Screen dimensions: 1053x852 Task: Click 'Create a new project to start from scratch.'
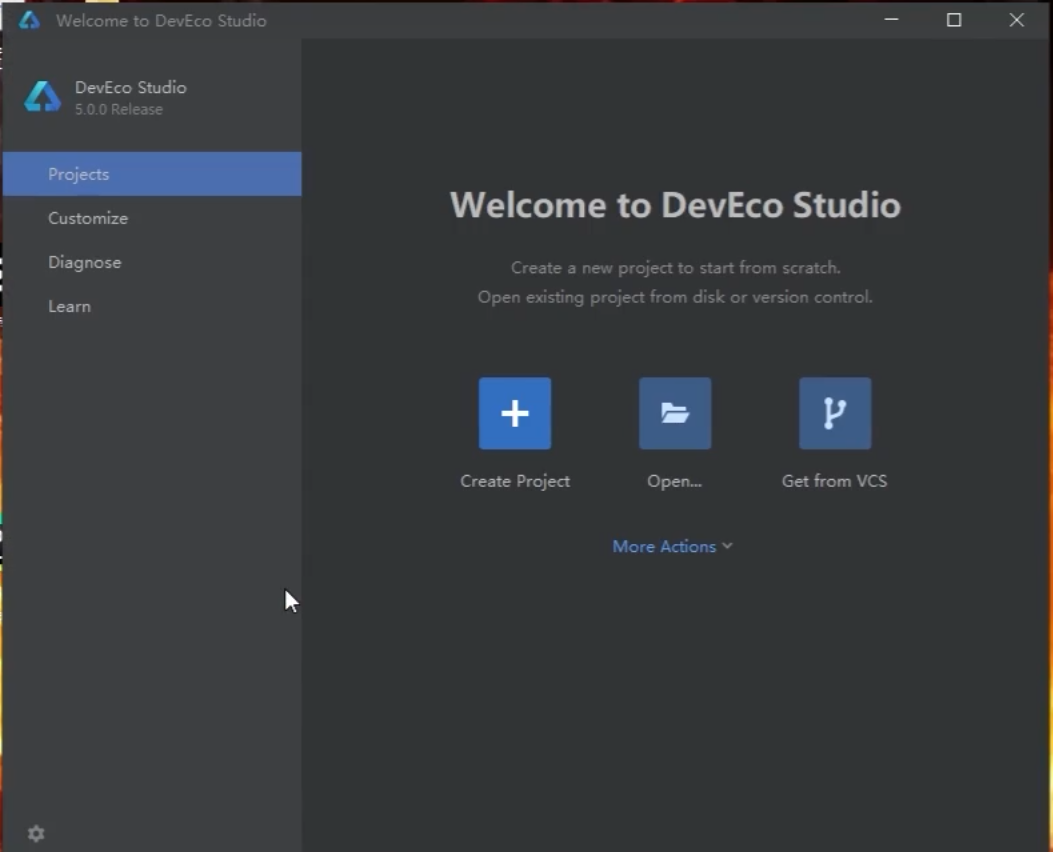click(x=675, y=268)
